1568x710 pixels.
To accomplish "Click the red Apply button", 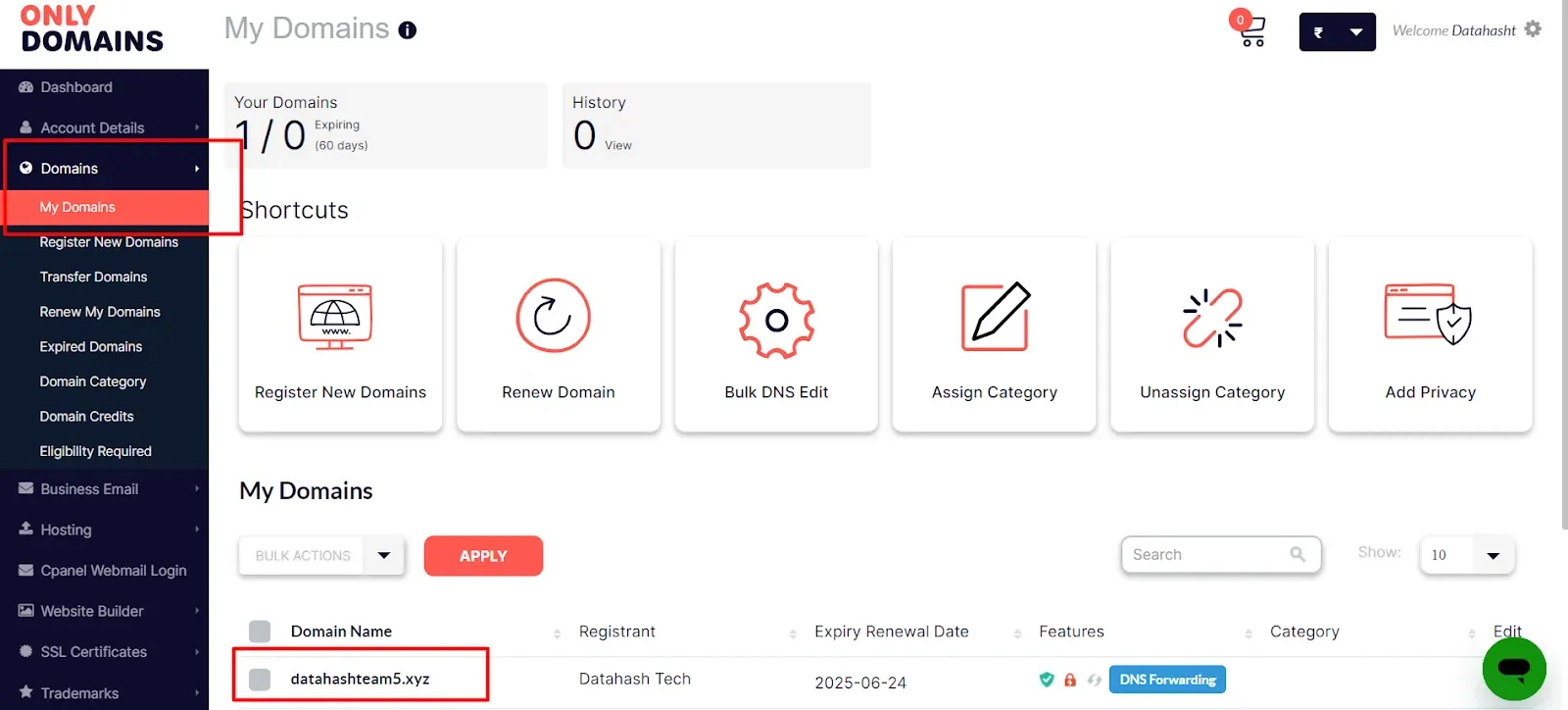I will click(x=483, y=556).
